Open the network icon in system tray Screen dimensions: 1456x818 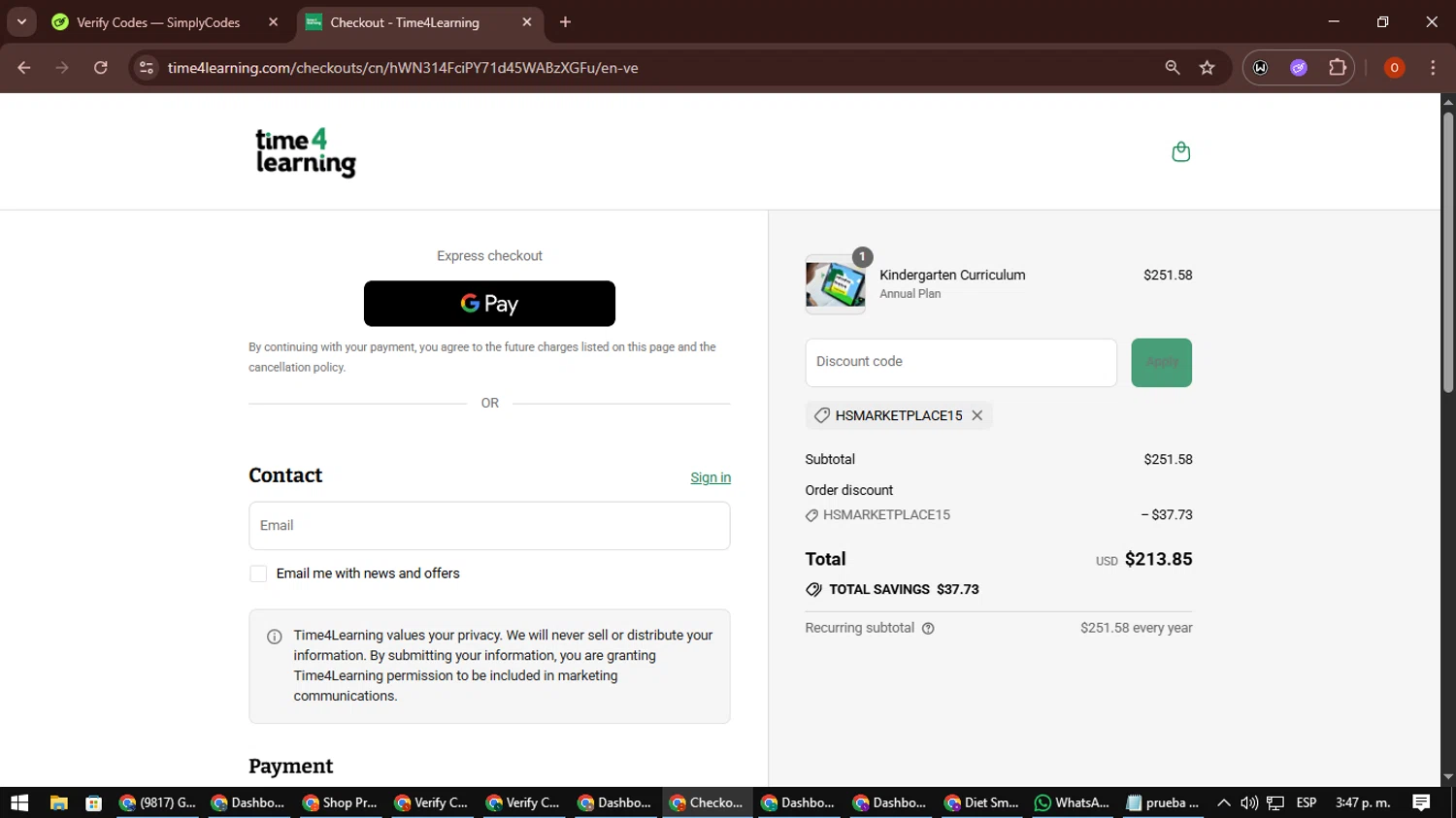[x=1275, y=802]
